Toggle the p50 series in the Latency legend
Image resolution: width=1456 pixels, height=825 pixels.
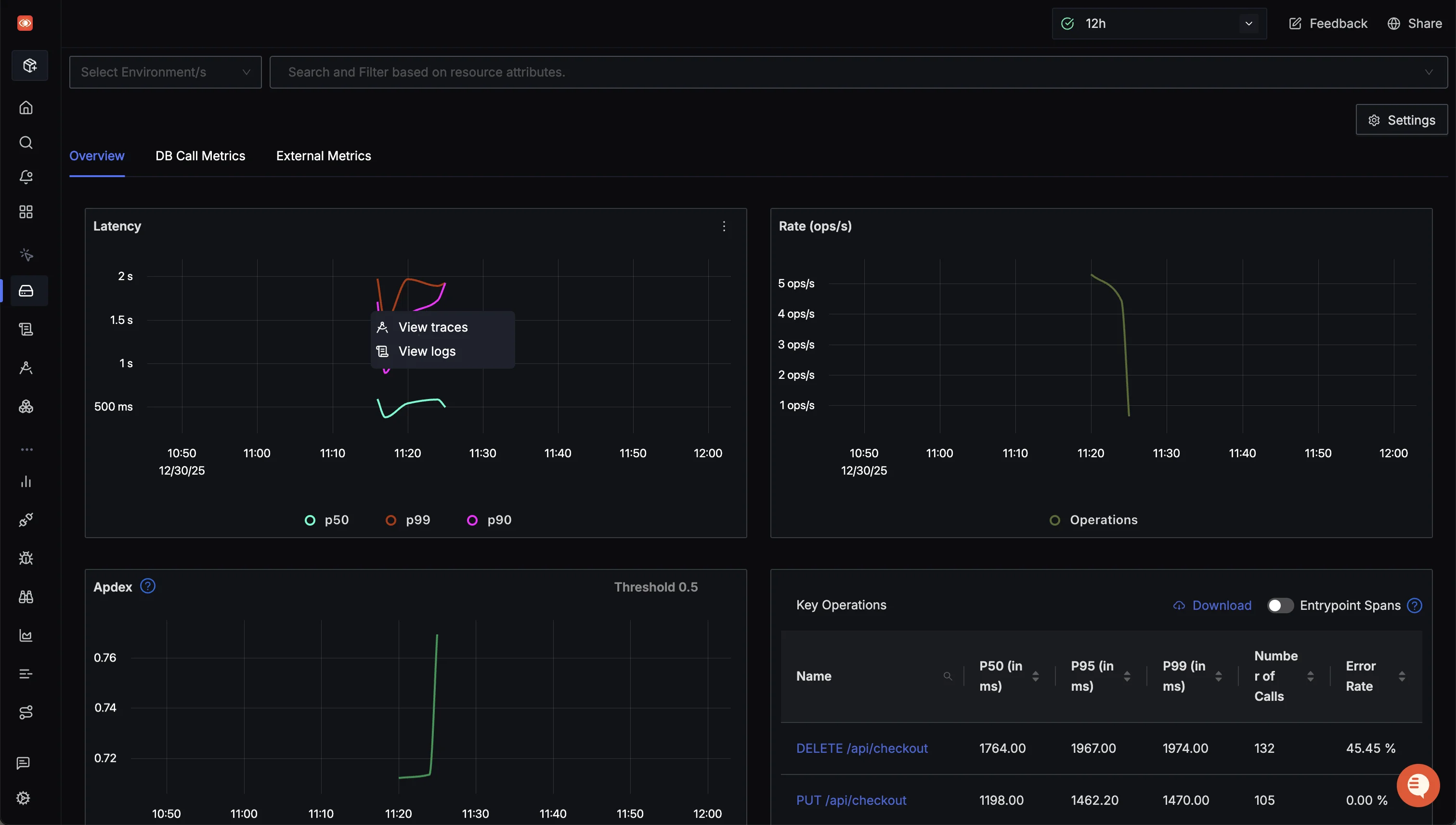pos(327,520)
